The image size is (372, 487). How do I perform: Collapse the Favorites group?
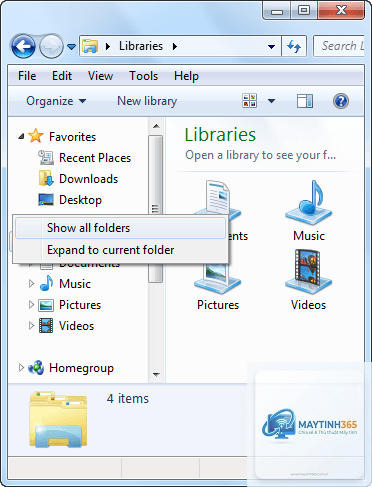21,136
